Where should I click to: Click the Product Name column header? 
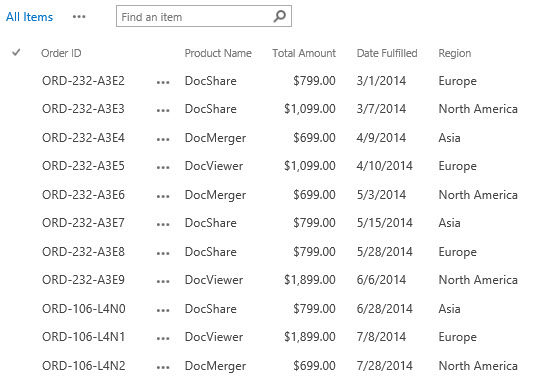click(x=218, y=53)
